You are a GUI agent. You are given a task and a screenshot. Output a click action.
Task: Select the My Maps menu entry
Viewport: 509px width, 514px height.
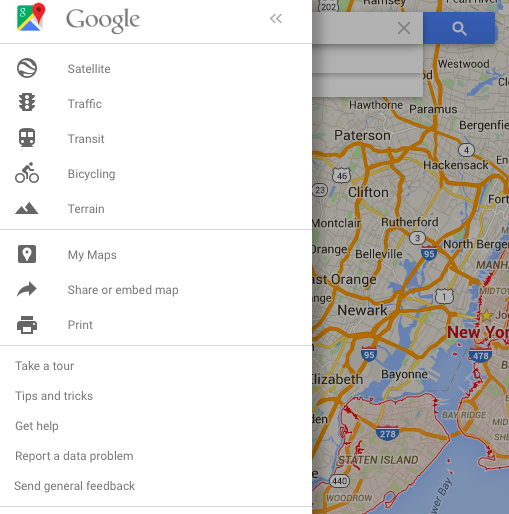[x=92, y=255]
